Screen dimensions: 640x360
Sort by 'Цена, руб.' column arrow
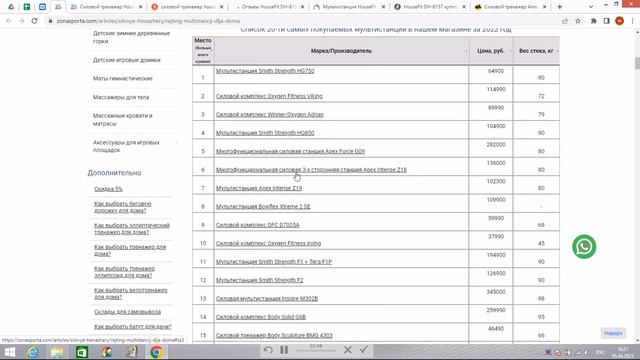click(510, 51)
